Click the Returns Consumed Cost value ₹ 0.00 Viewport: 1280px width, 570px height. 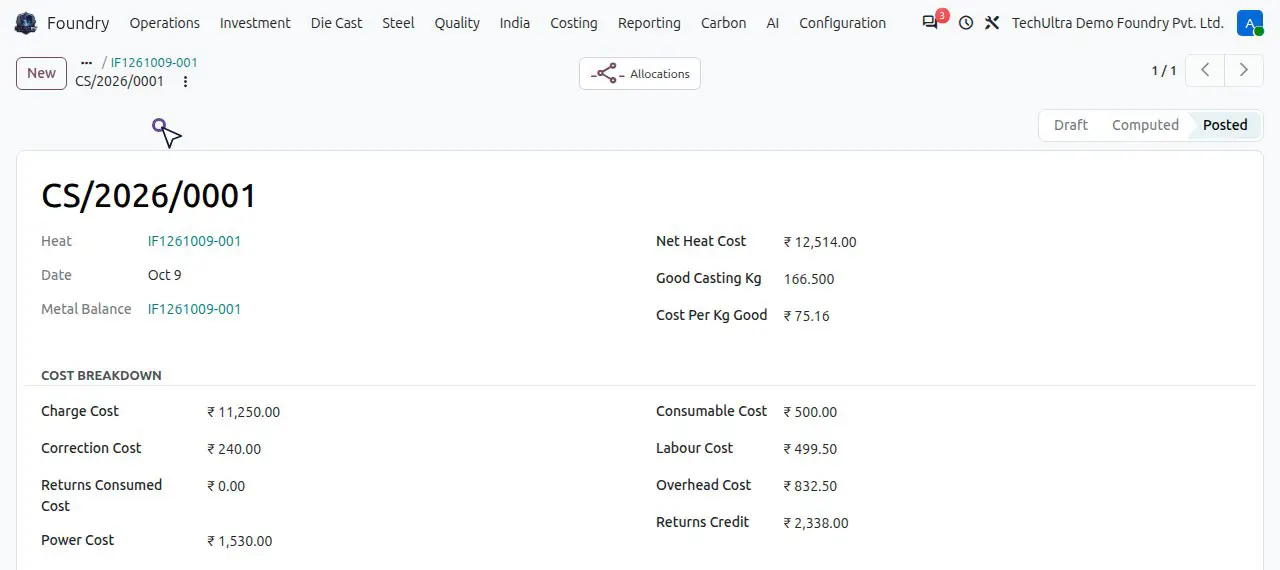pyautogui.click(x=226, y=486)
